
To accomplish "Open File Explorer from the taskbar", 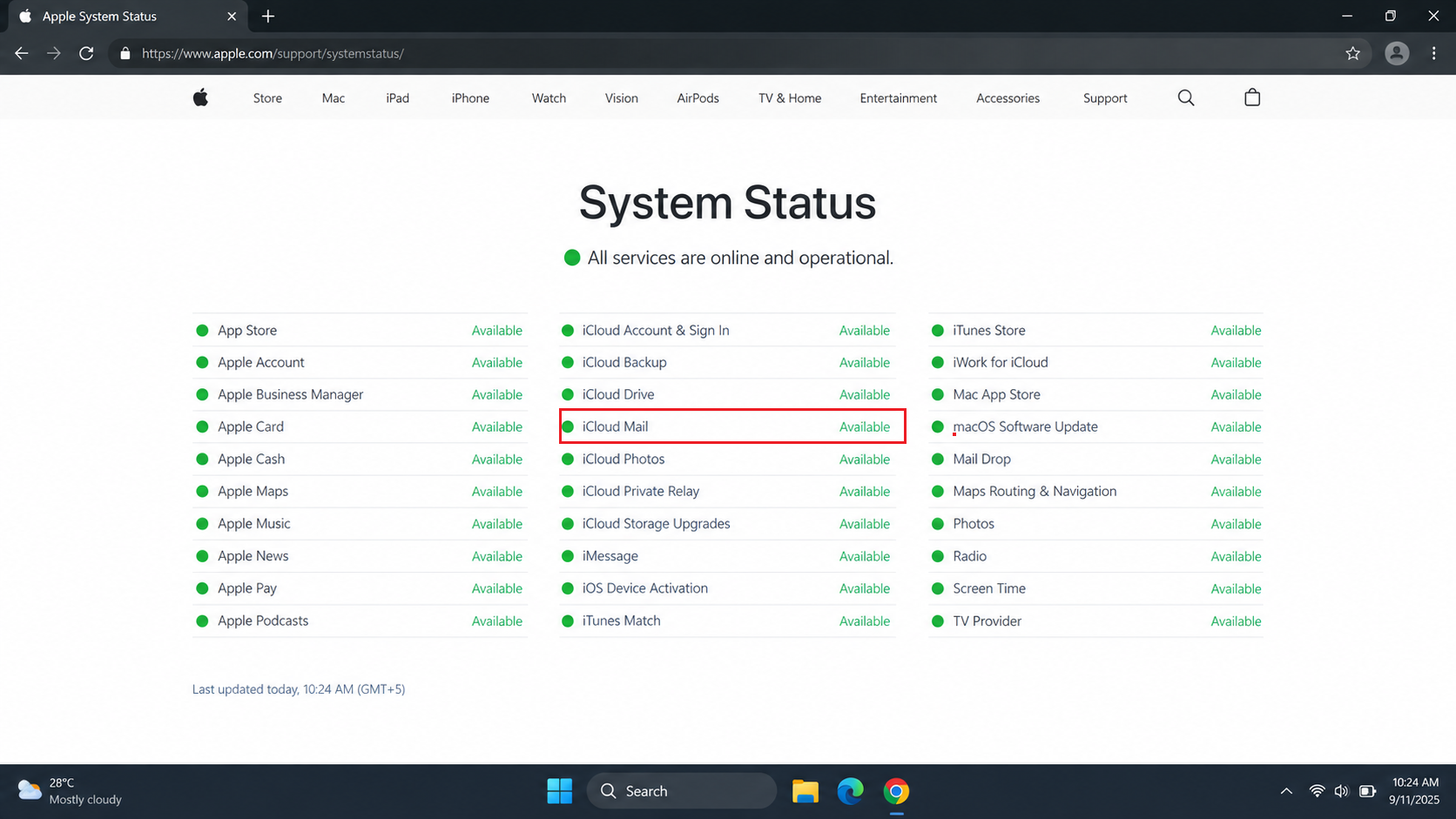I will point(805,791).
